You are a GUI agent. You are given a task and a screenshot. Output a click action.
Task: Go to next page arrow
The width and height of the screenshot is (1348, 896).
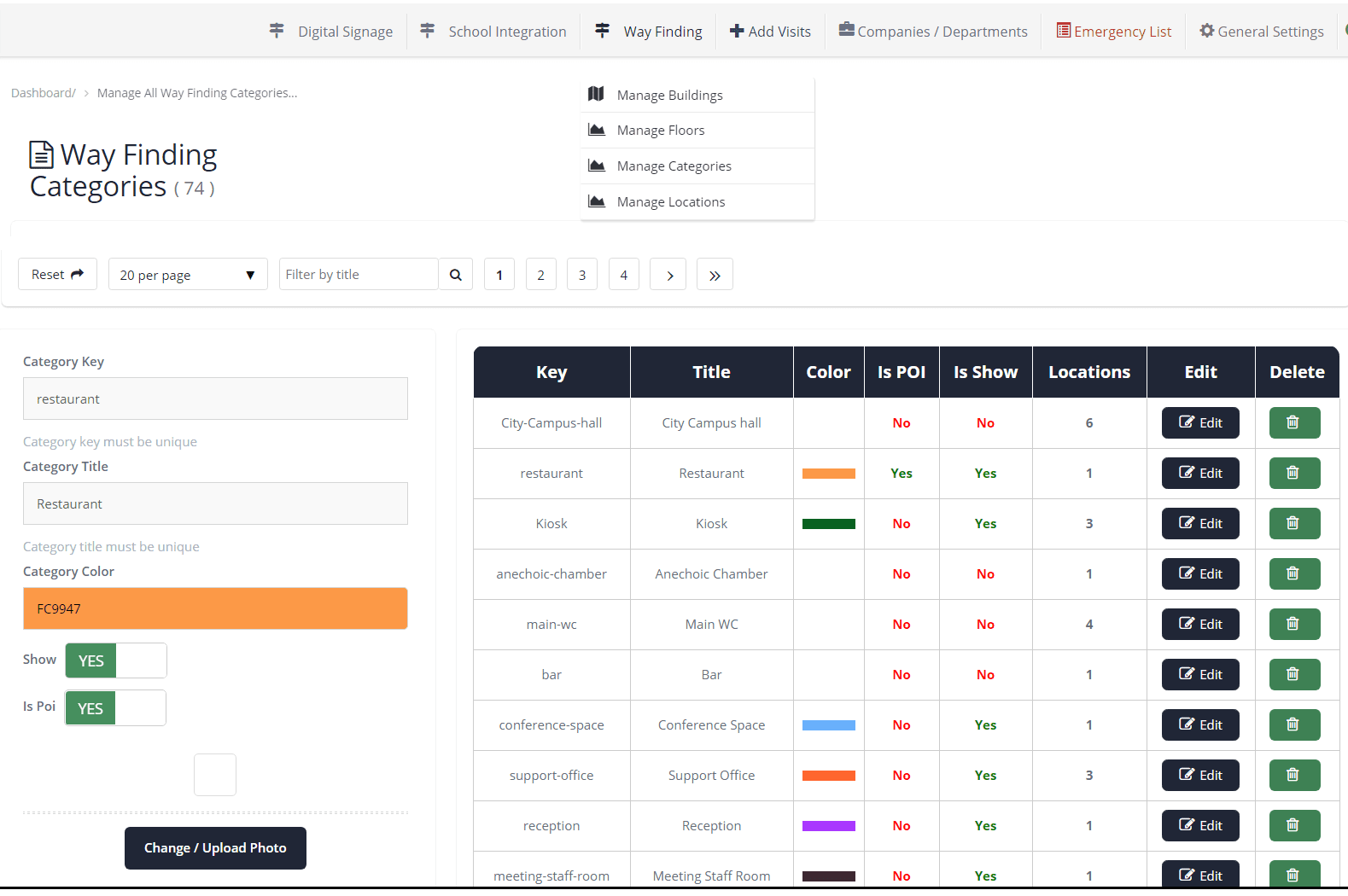[x=668, y=275]
